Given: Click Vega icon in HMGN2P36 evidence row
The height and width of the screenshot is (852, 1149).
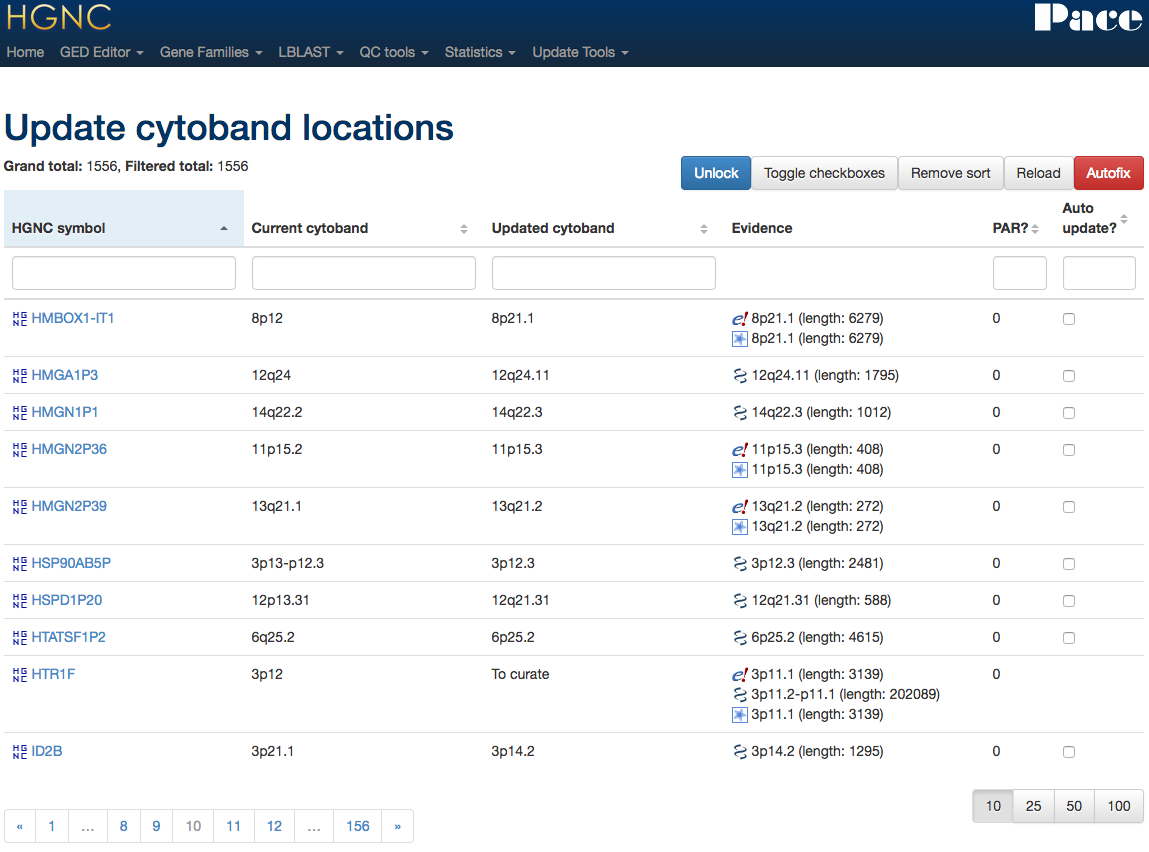Looking at the screenshot, I should point(740,470).
